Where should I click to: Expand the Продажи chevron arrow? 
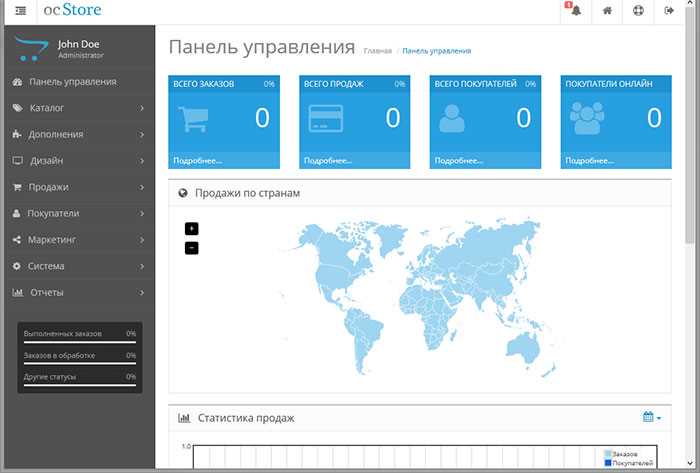click(142, 187)
